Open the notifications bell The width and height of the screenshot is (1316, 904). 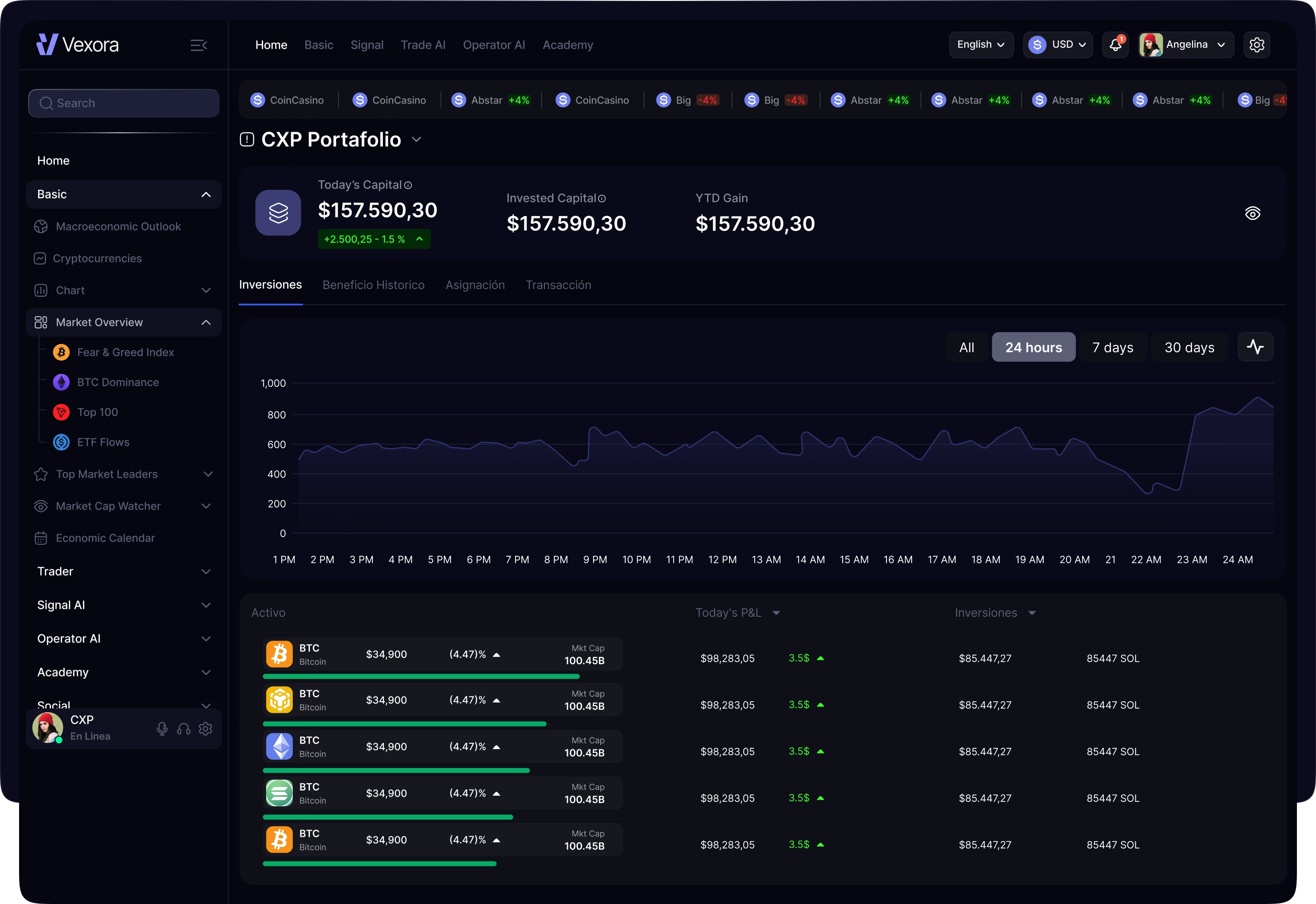click(x=1114, y=45)
